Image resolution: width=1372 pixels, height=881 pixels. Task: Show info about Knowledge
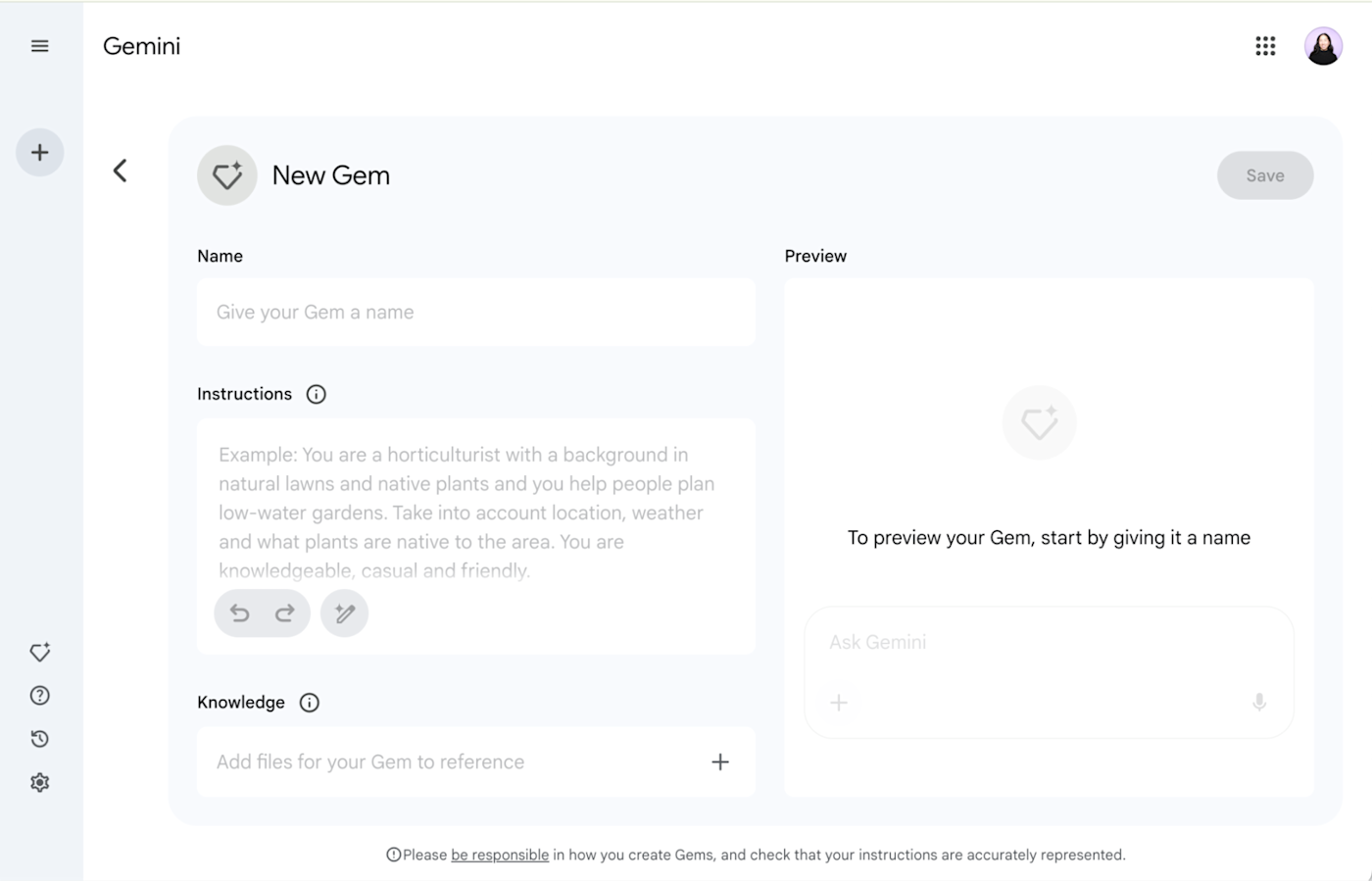tap(310, 703)
